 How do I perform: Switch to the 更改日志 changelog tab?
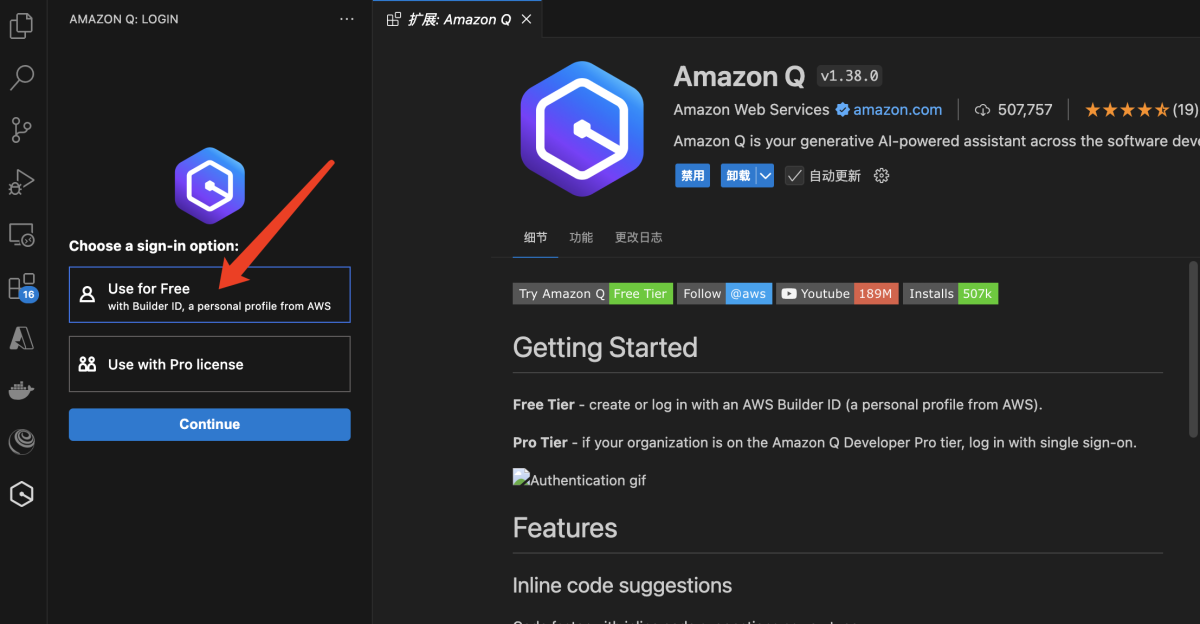[x=638, y=238]
